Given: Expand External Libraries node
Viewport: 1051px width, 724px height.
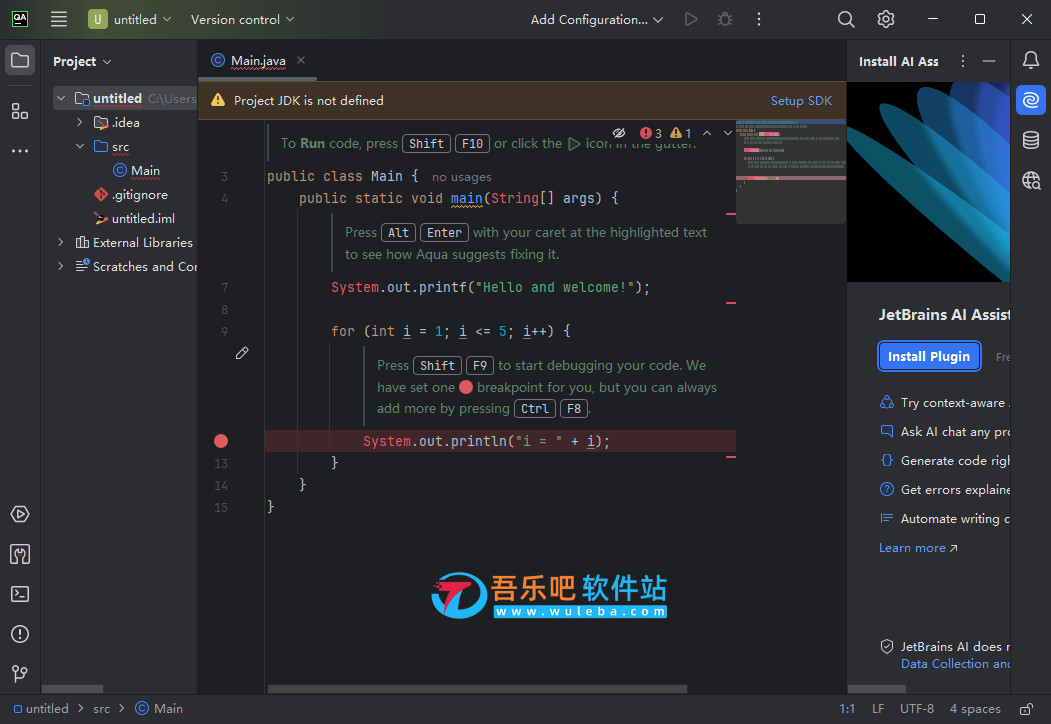Looking at the screenshot, I should click(x=61, y=242).
